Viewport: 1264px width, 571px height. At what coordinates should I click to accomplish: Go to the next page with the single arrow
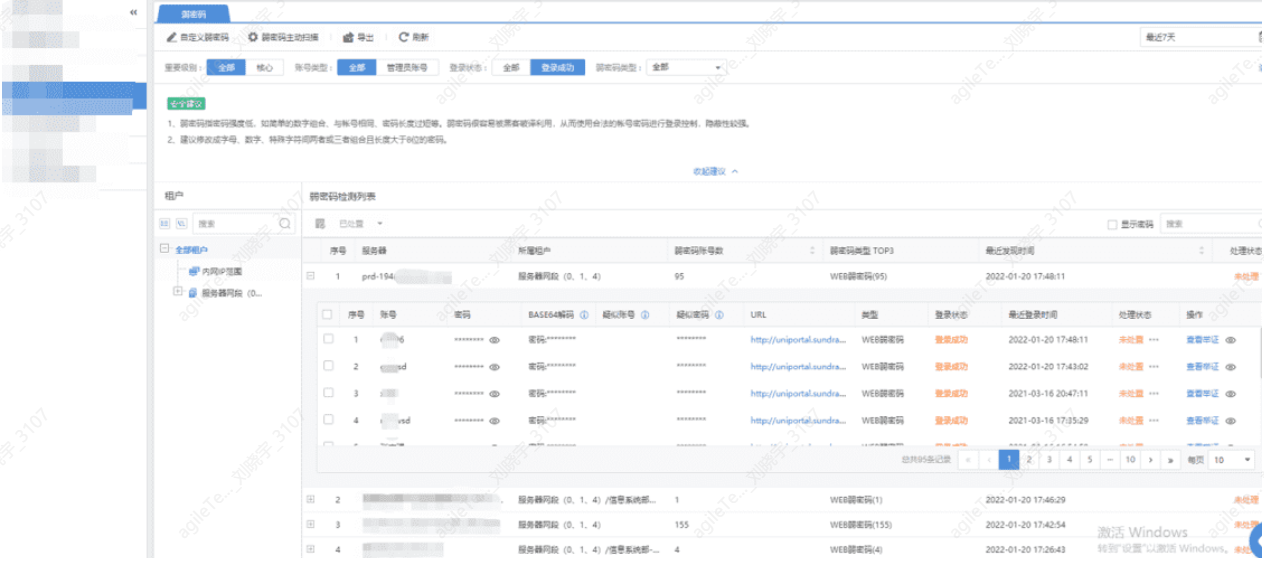pos(1151,460)
